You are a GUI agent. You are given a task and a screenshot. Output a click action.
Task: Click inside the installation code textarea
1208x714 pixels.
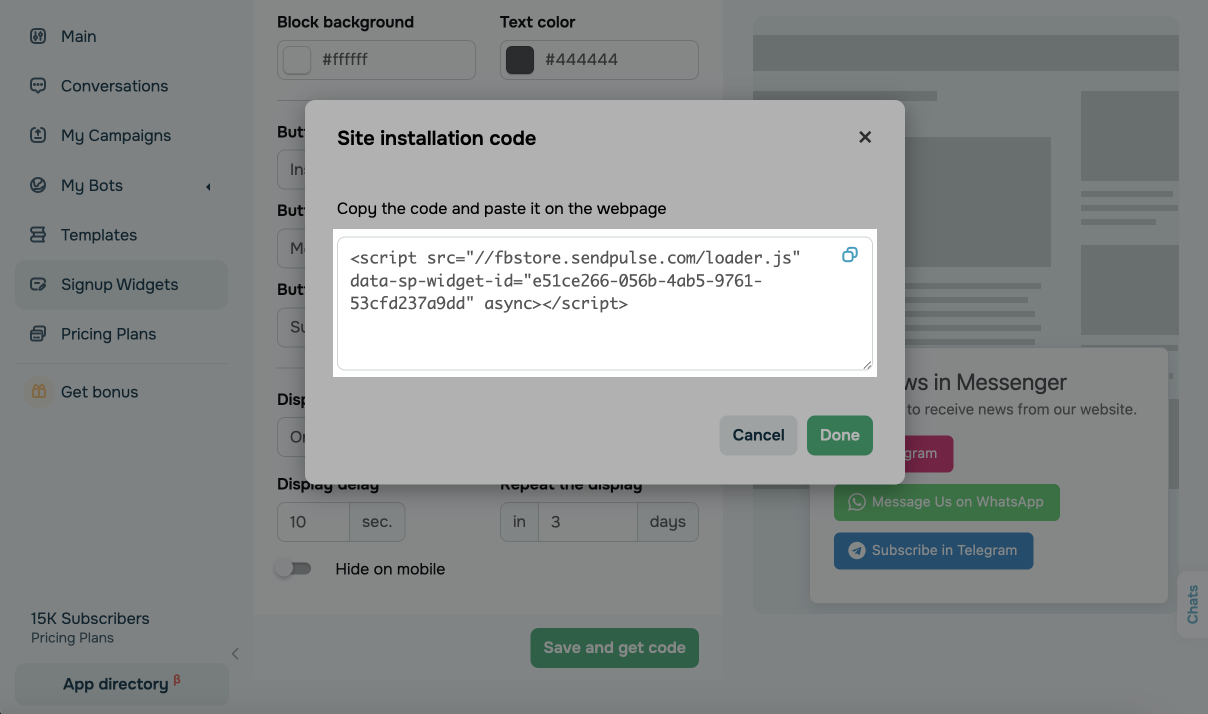(x=605, y=304)
